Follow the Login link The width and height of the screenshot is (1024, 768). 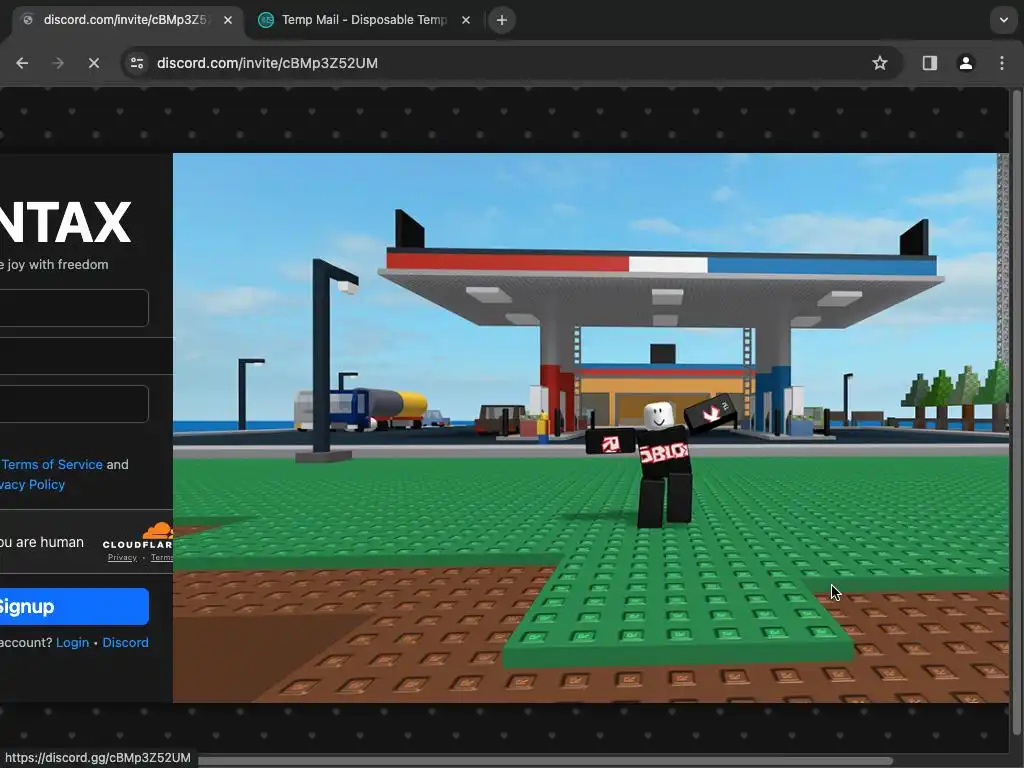tap(72, 643)
